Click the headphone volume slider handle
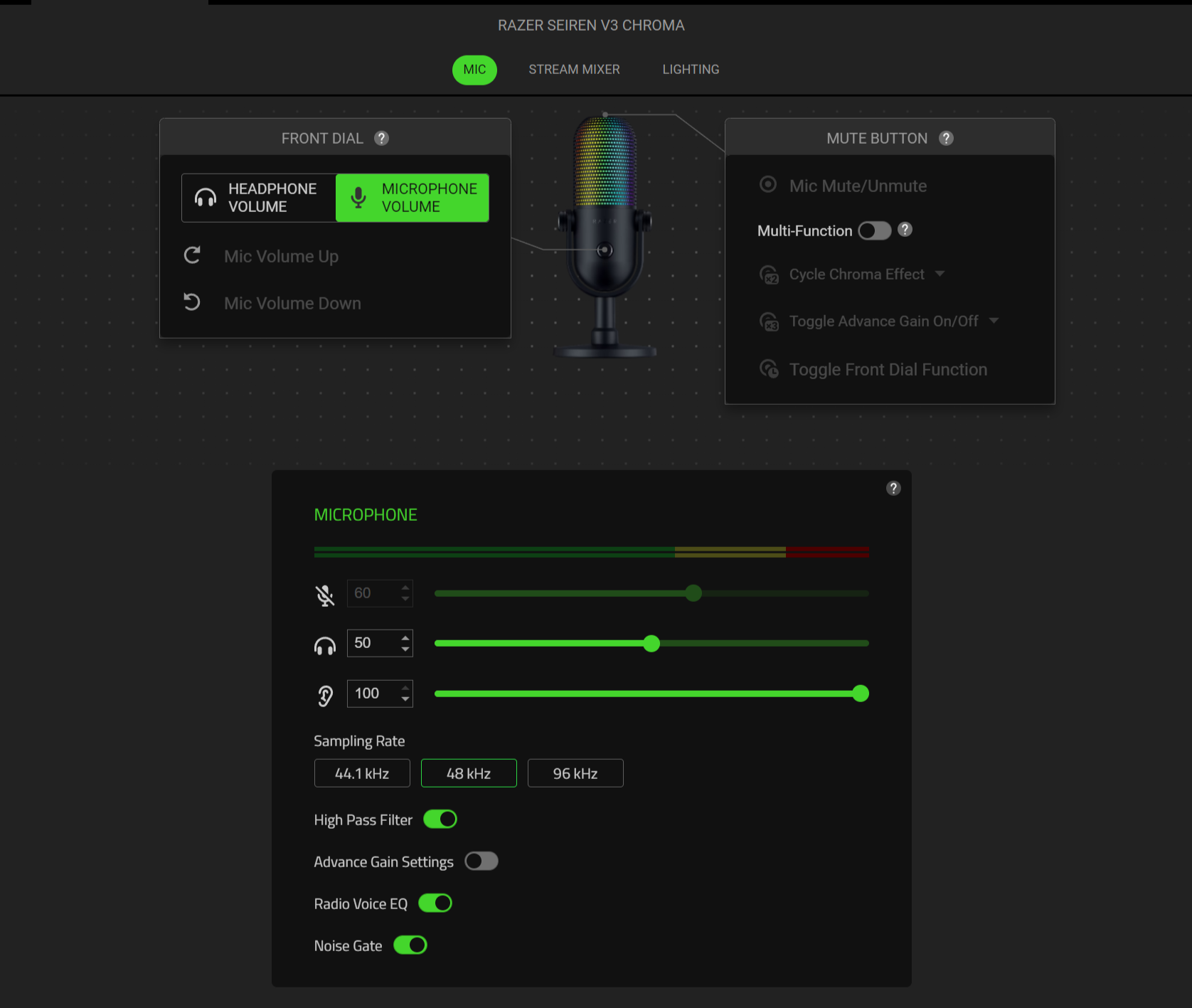The height and width of the screenshot is (1008, 1192). (x=651, y=644)
